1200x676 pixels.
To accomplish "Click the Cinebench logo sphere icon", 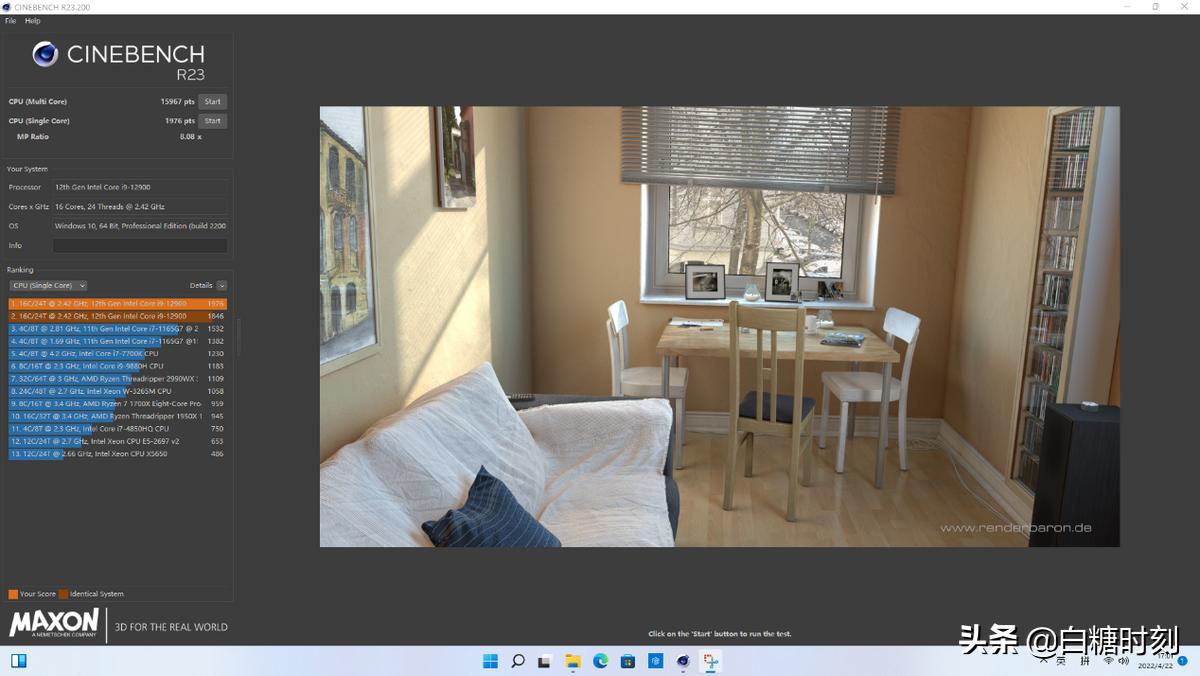I will pyautogui.click(x=45, y=54).
